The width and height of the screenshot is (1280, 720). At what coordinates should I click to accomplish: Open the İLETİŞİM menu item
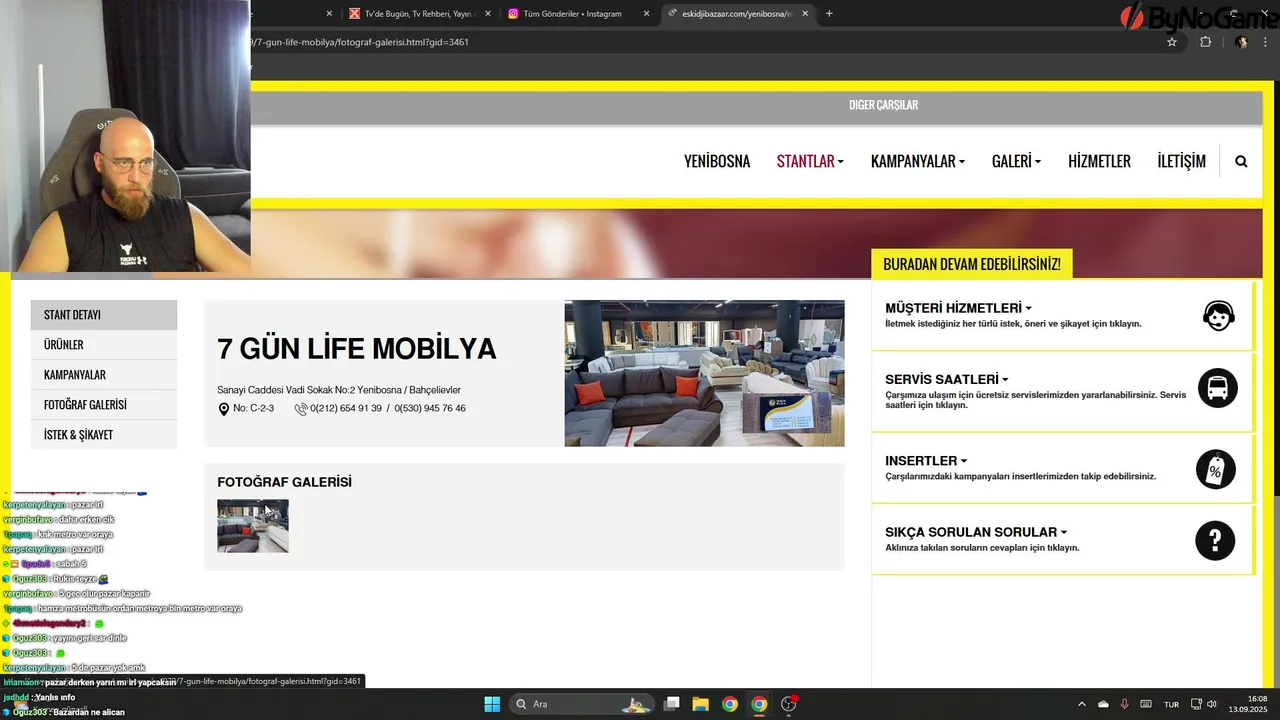[1181, 161]
